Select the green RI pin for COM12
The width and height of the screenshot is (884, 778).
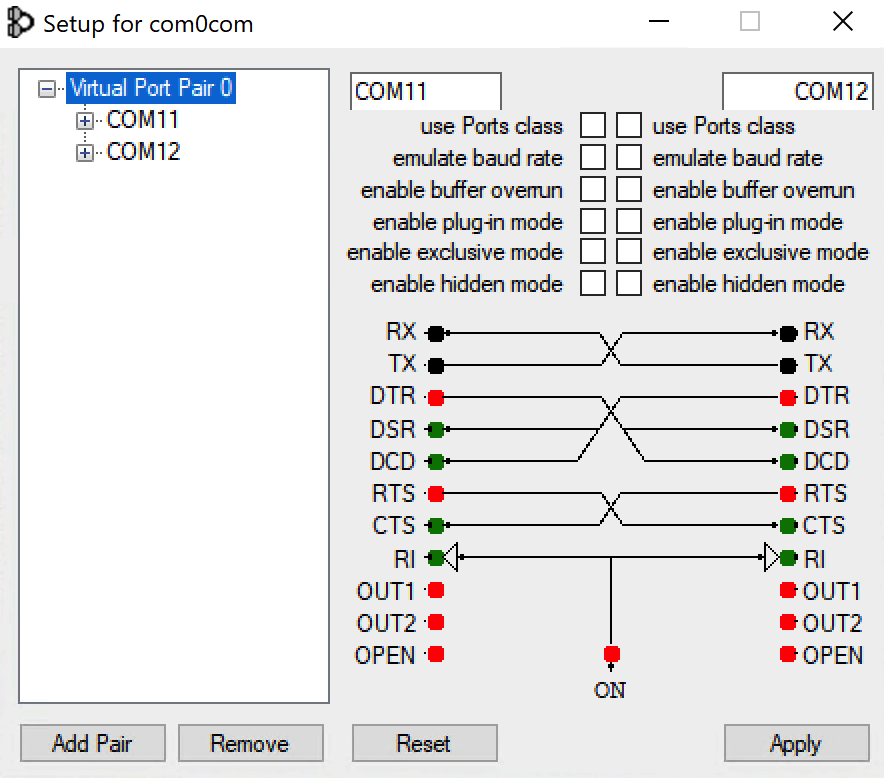788,558
